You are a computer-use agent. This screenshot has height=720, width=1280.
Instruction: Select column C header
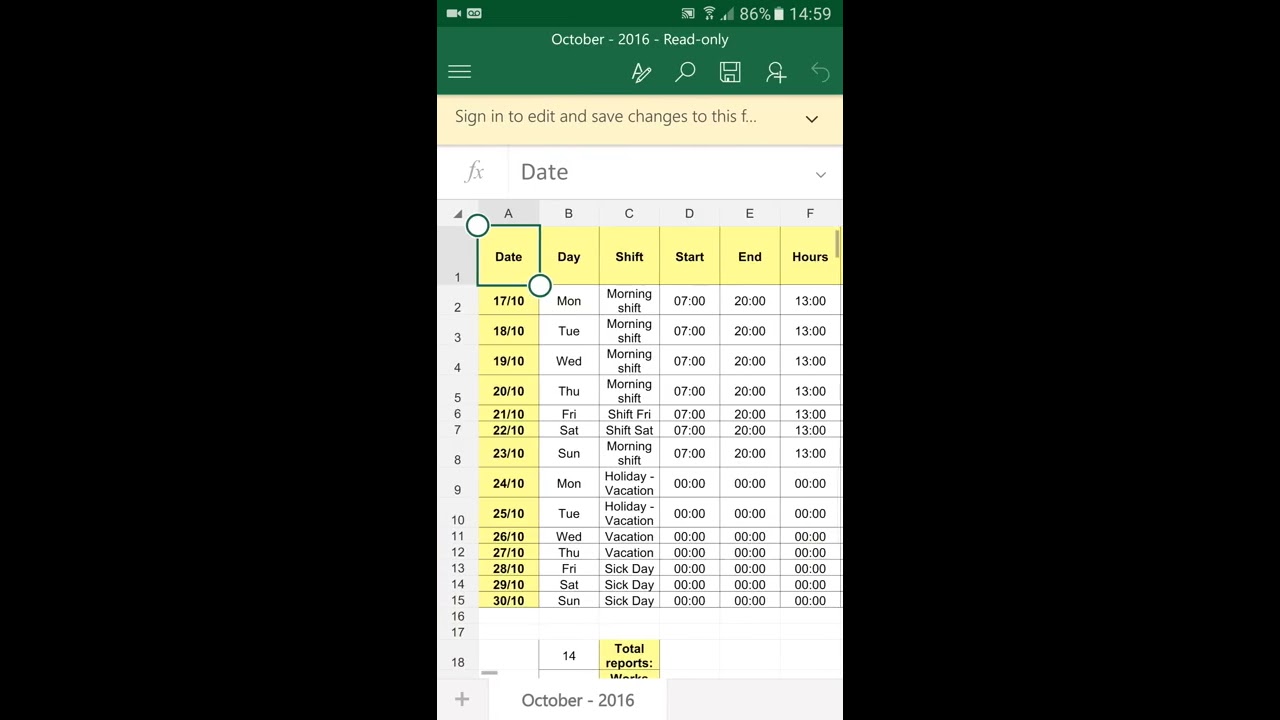[x=629, y=213]
